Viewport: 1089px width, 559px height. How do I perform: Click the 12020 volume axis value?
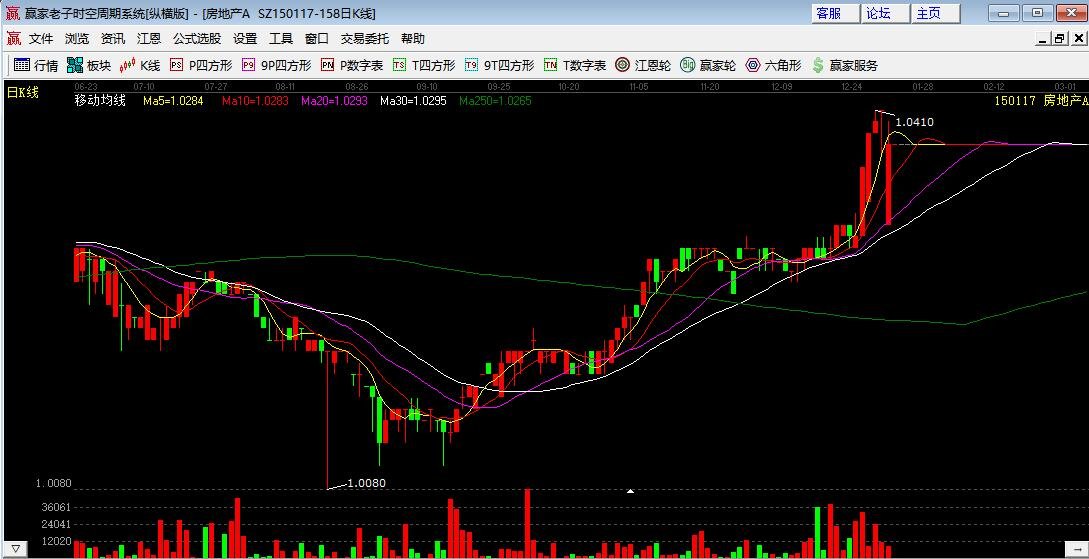point(57,541)
